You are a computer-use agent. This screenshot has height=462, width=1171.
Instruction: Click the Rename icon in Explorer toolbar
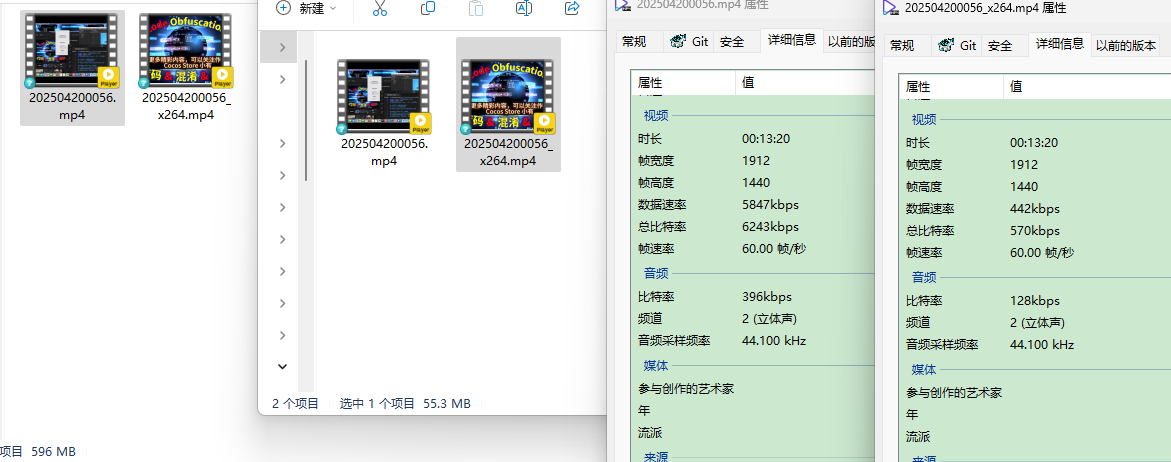524,8
